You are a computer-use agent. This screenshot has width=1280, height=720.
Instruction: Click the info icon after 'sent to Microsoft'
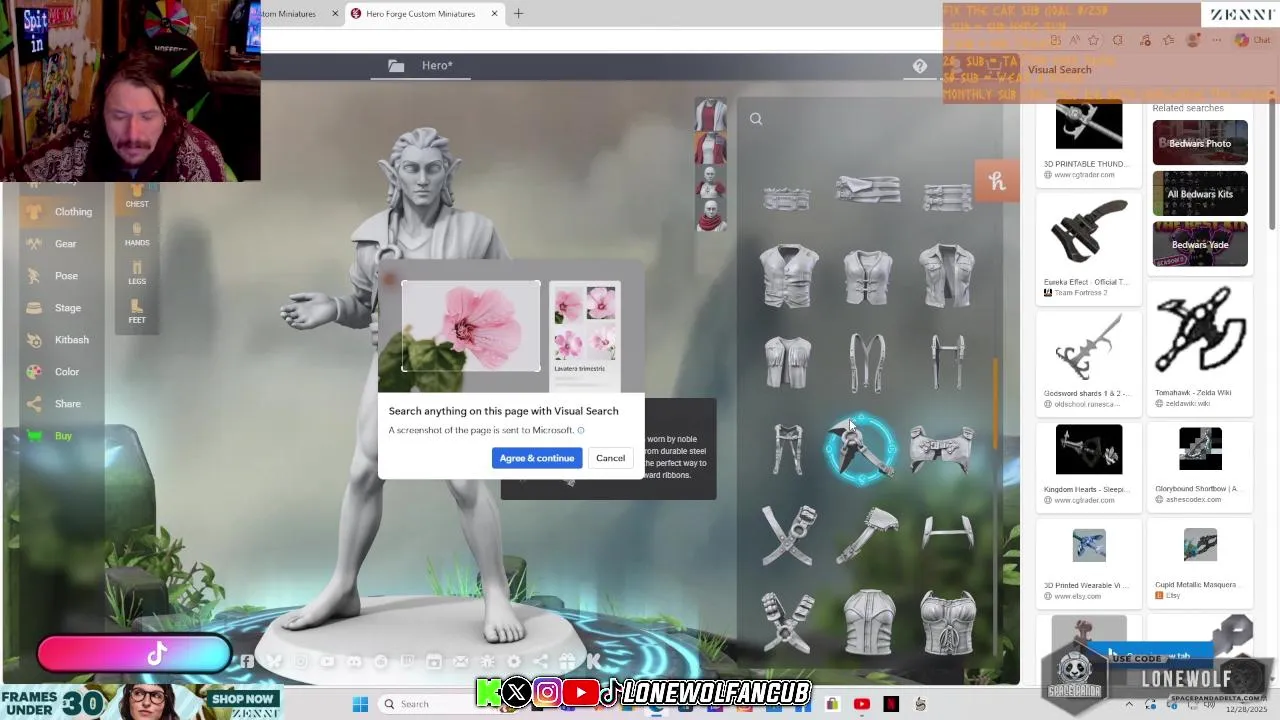click(581, 430)
